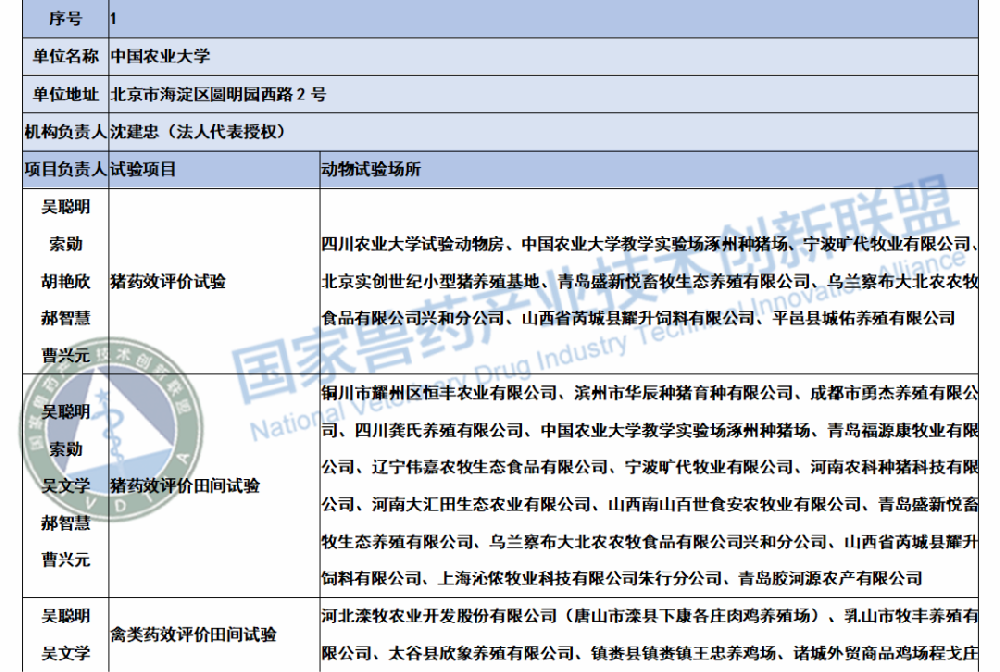Select 索勋 in the 猪药效评价田间试验 row

[x=66, y=449]
